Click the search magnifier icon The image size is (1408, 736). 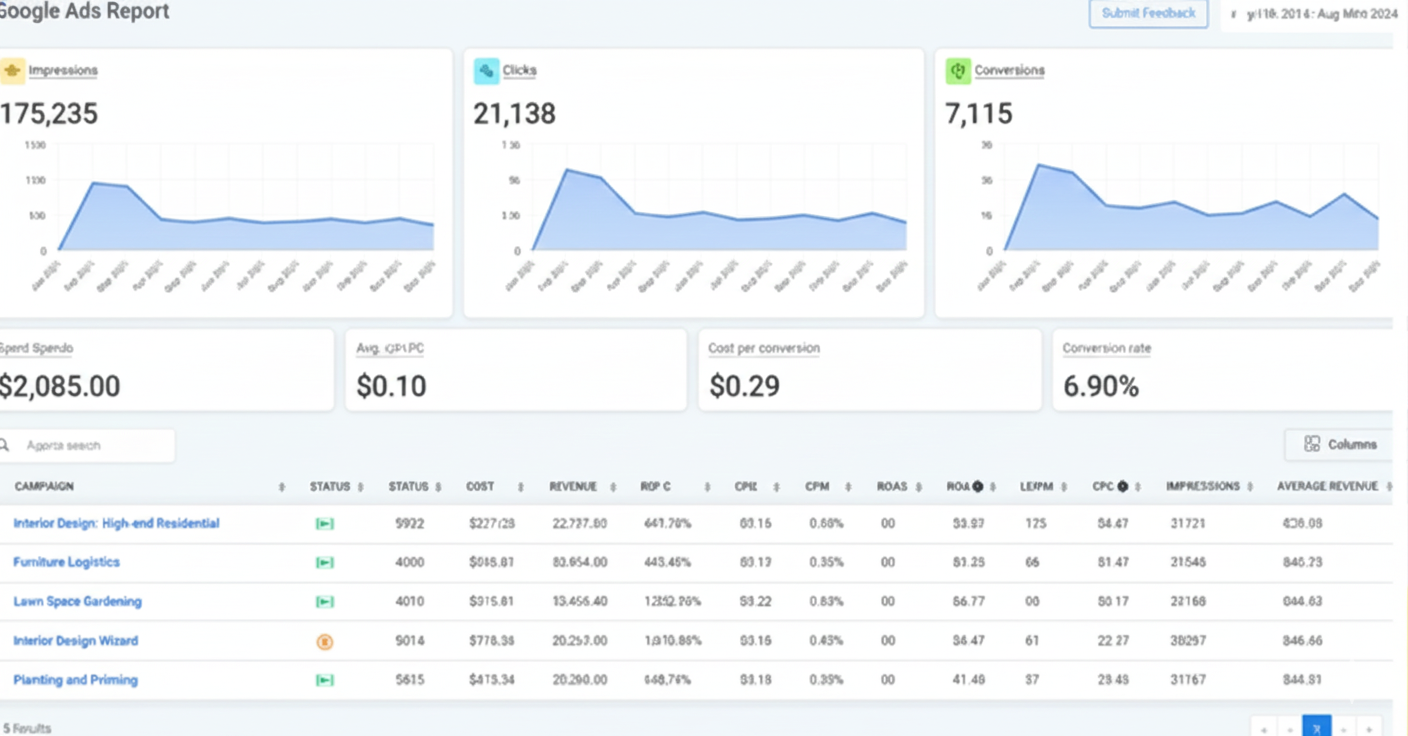tap(6, 446)
